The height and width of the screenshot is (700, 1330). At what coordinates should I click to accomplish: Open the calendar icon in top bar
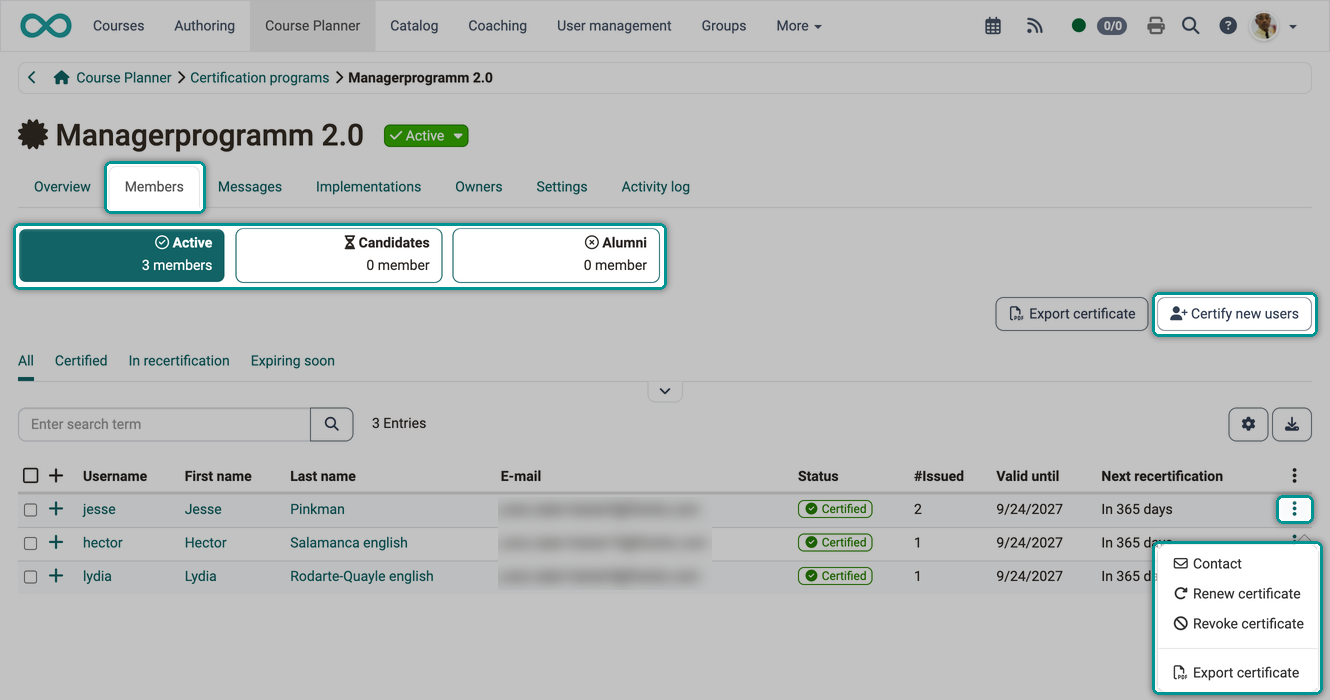[x=993, y=26]
